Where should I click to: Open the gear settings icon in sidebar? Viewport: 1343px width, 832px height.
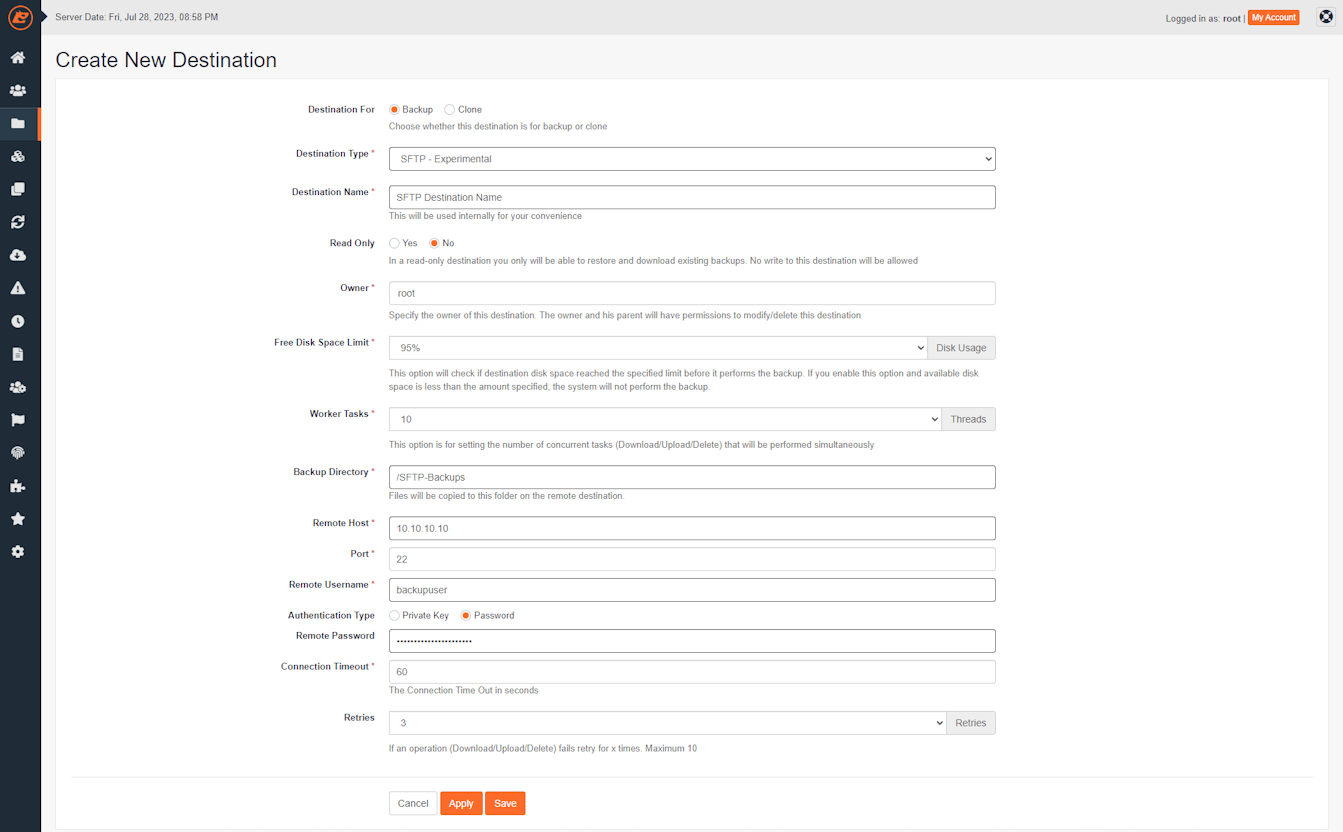click(x=18, y=552)
